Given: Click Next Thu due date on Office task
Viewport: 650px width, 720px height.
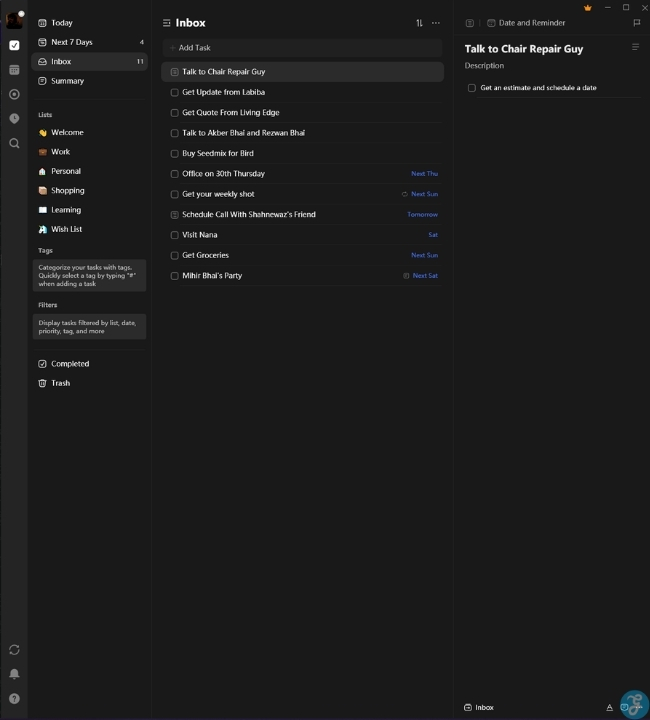Looking at the screenshot, I should coord(424,174).
